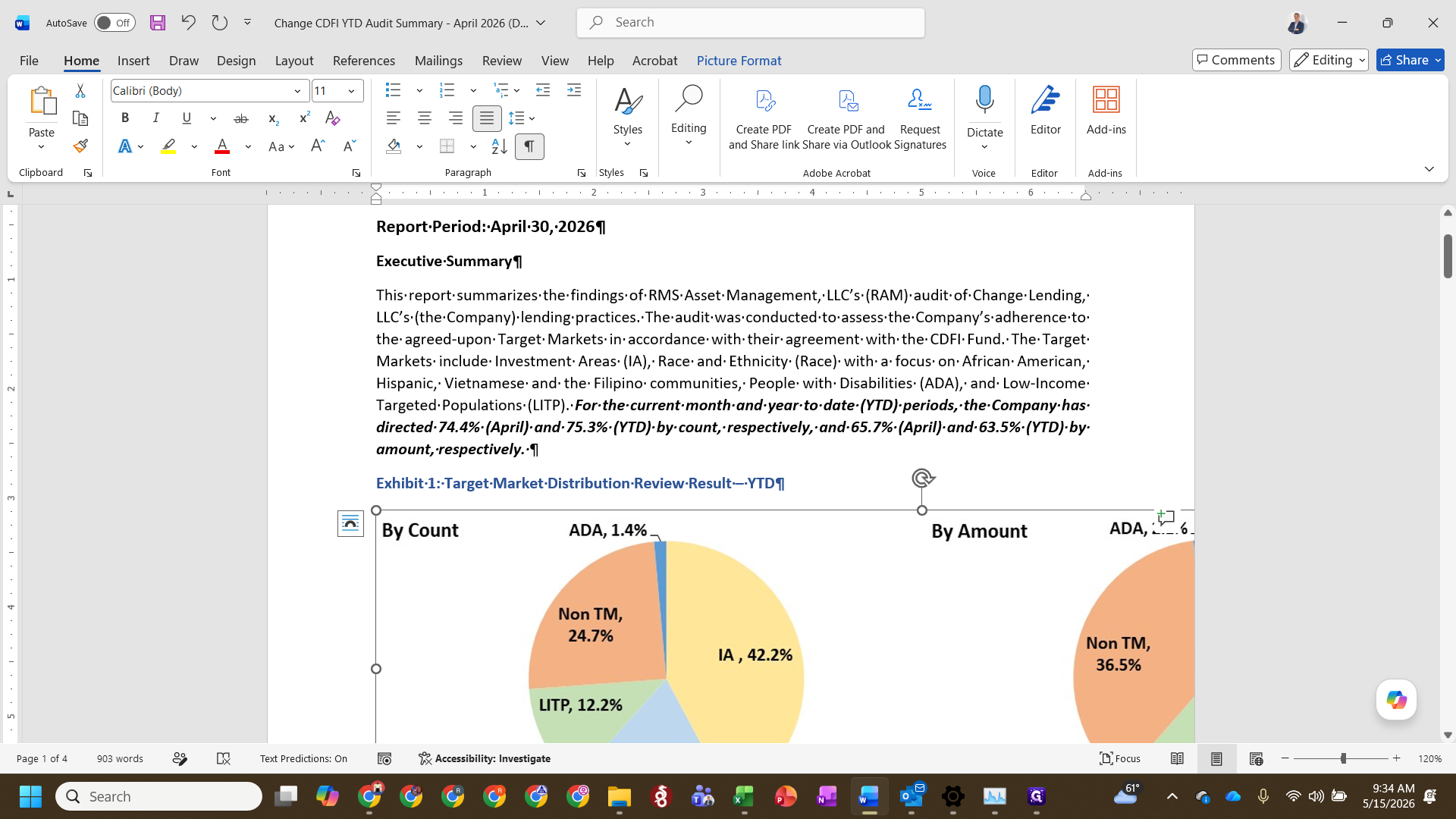1456x819 pixels.
Task: Open Editing mode dropdown
Action: point(1329,60)
